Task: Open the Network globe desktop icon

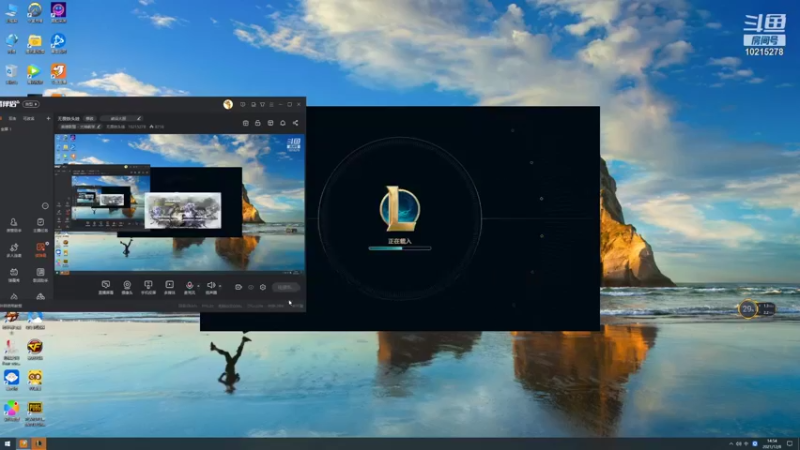Action: (11, 43)
